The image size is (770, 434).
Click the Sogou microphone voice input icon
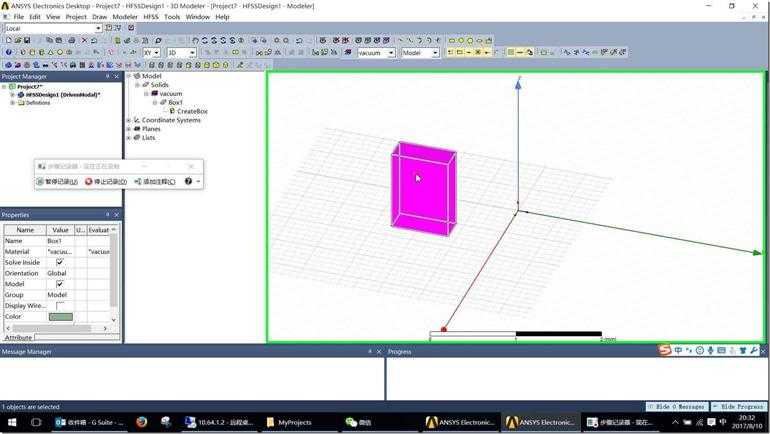[x=710, y=350]
